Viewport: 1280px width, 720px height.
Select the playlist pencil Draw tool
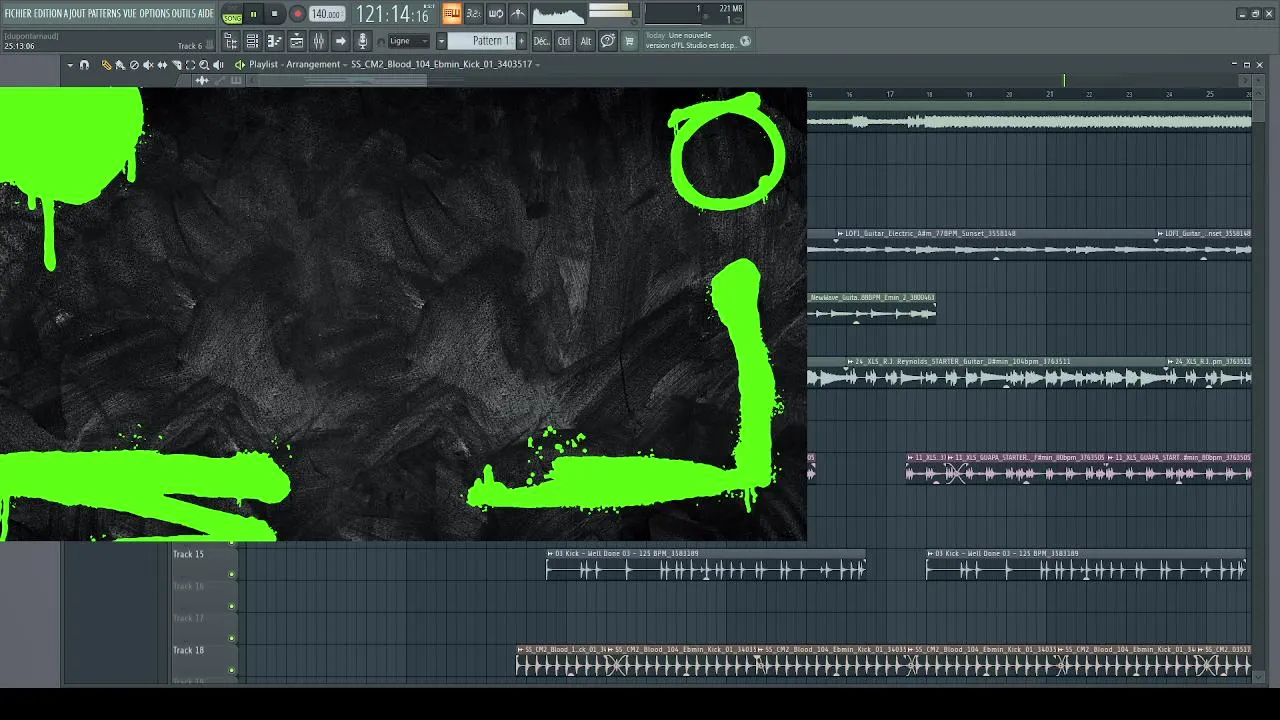106,65
